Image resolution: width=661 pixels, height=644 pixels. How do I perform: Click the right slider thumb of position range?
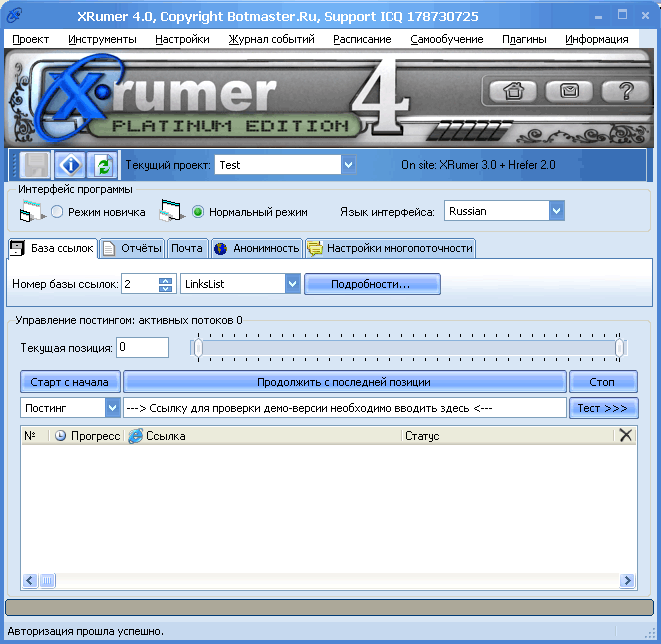[x=619, y=348]
